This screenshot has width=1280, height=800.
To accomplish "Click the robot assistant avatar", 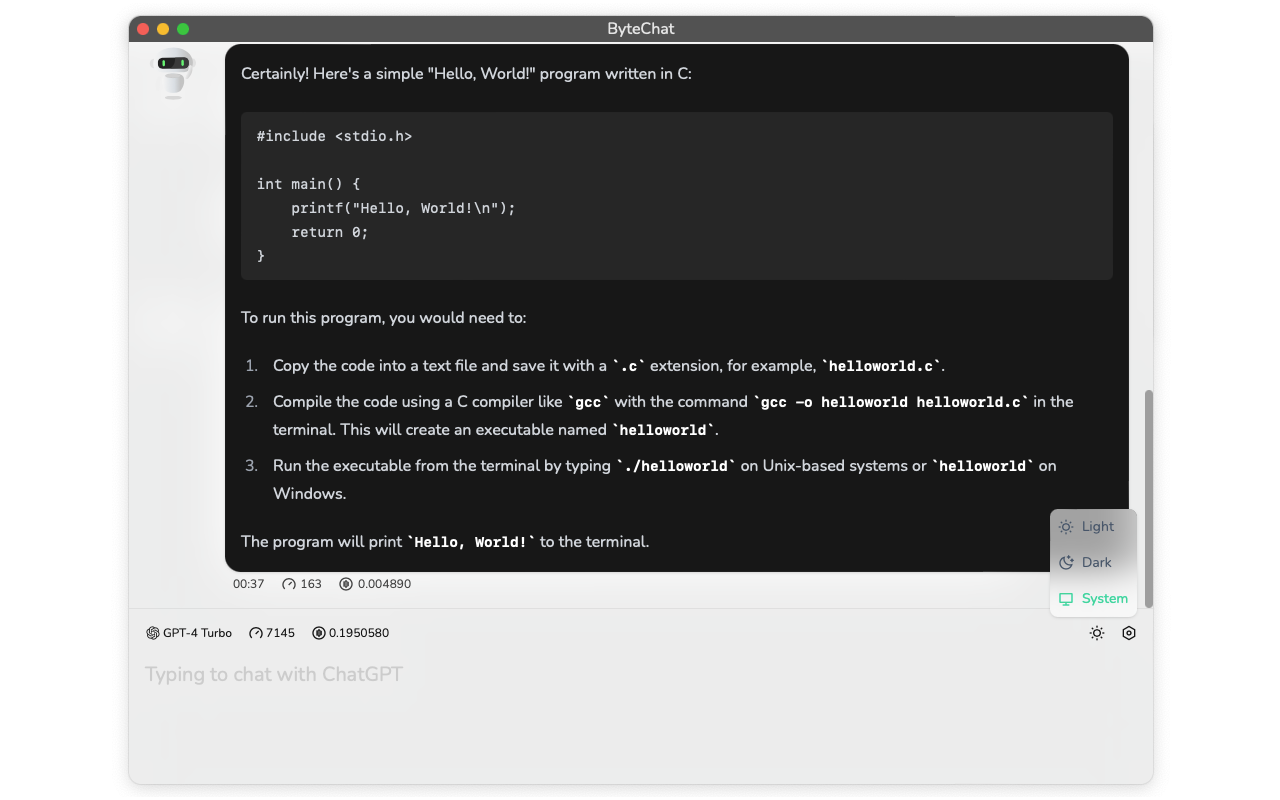I will click(173, 73).
